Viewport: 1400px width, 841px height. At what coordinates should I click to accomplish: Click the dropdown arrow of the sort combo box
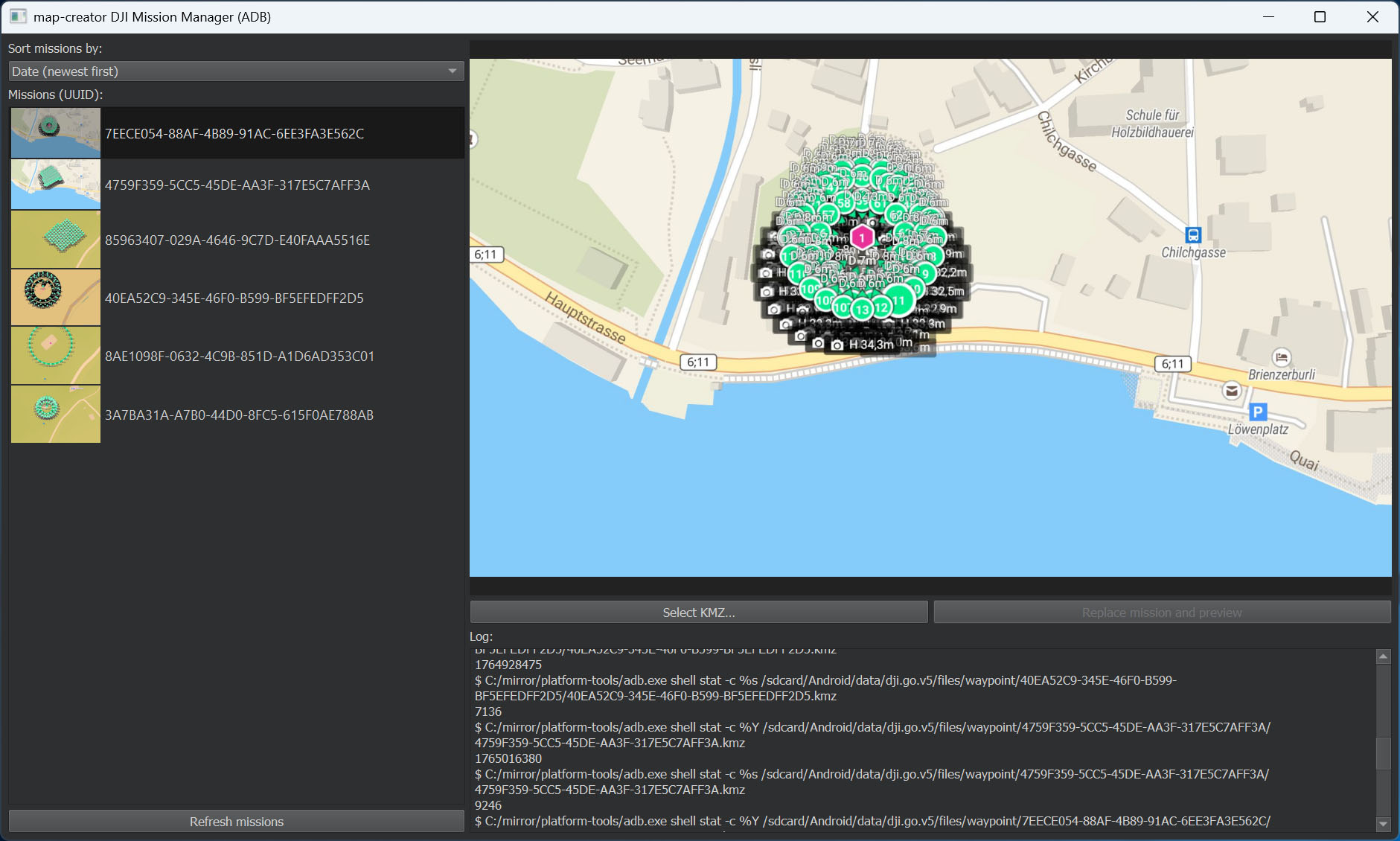pyautogui.click(x=452, y=71)
